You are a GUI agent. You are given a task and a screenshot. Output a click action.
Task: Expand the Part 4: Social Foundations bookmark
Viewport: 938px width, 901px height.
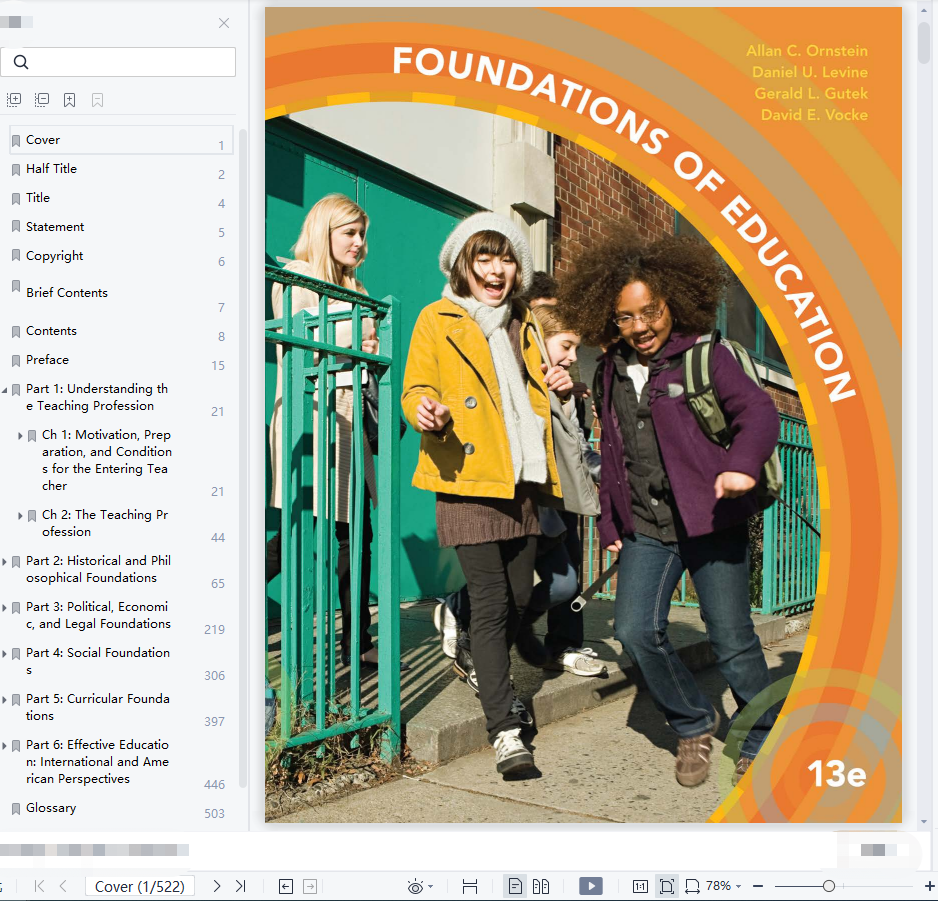point(5,654)
